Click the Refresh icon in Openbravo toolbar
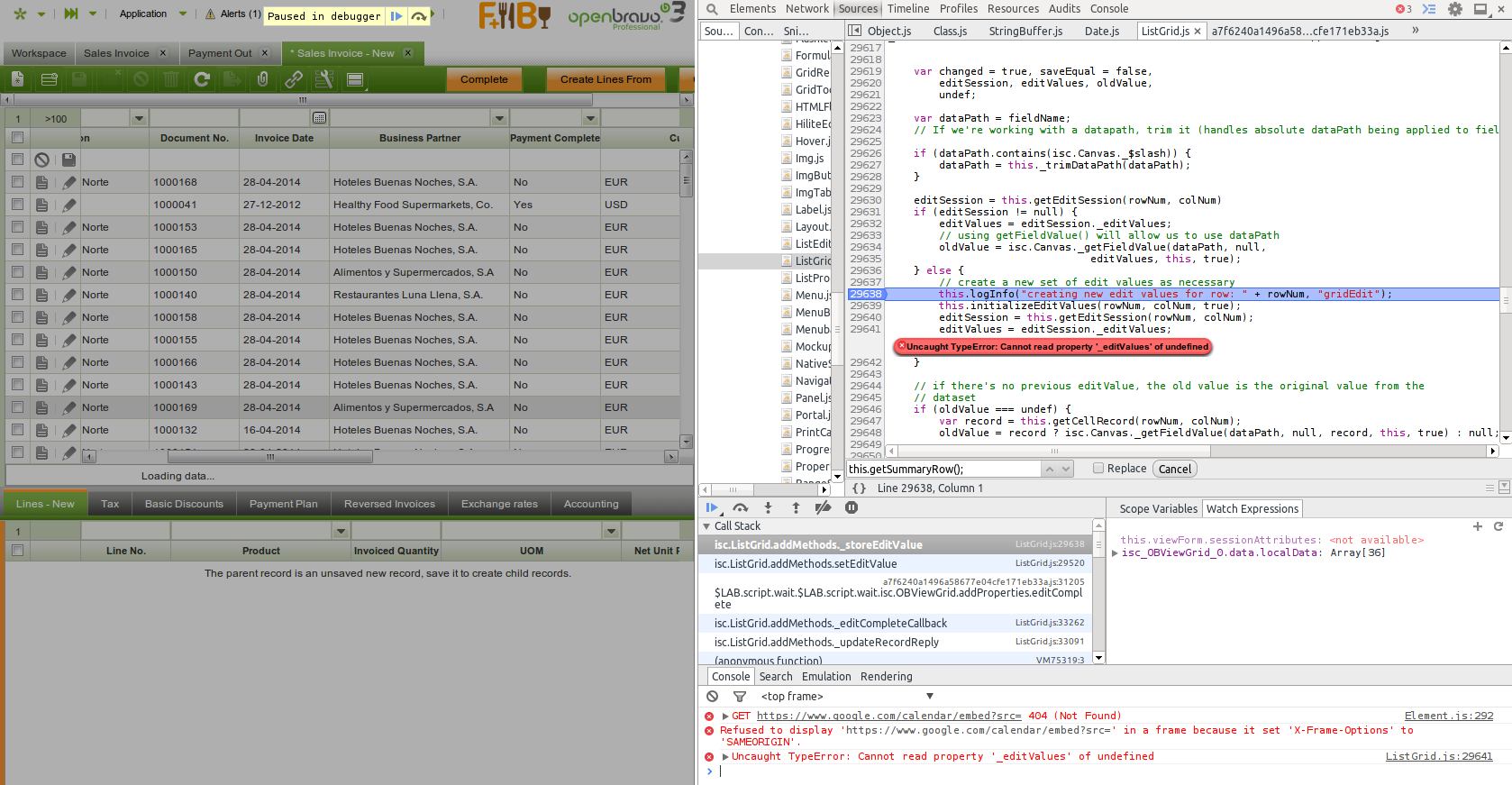This screenshot has height=785, width=1512. [202, 79]
